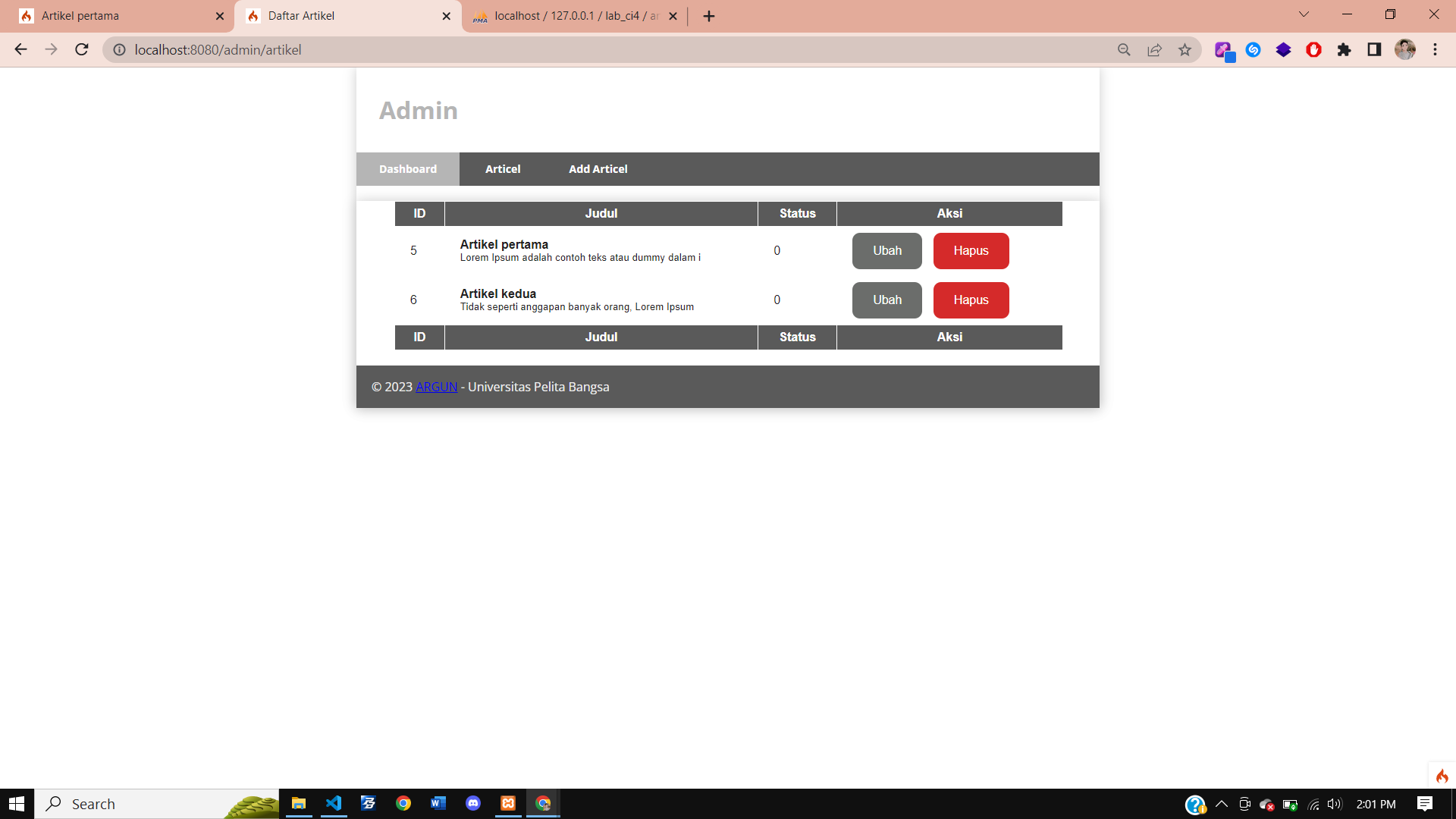Open the Add Articel menu item
This screenshot has width=1456, height=819.
click(x=598, y=169)
